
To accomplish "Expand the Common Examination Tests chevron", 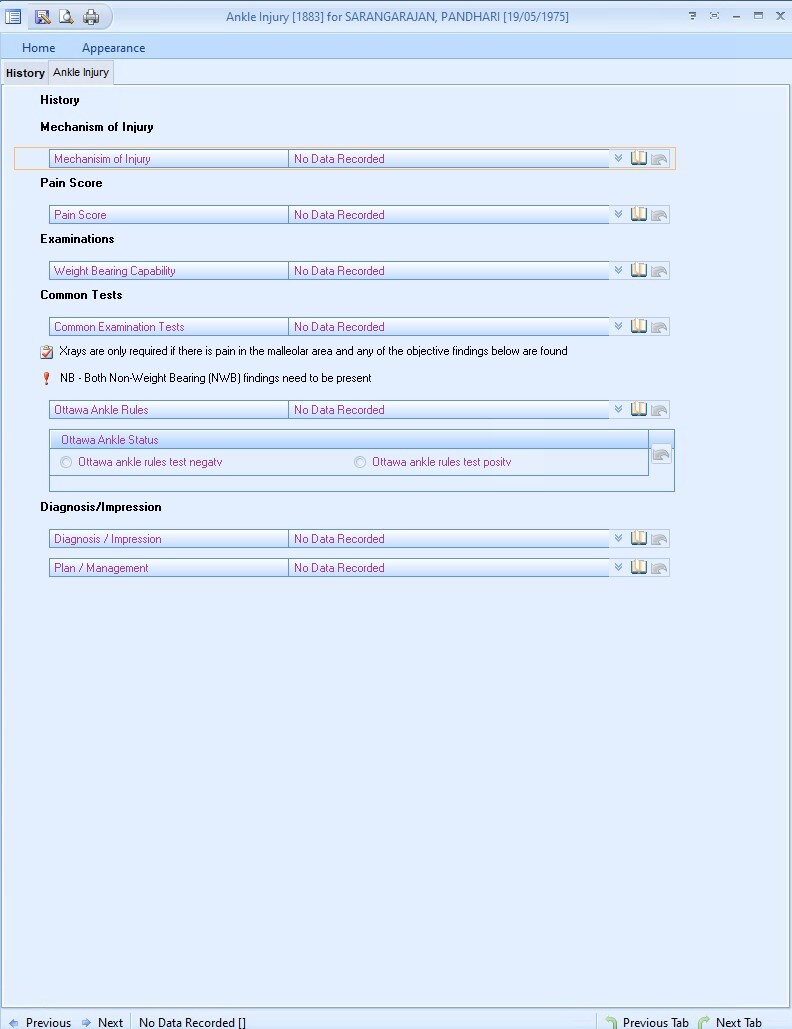I will tap(618, 326).
